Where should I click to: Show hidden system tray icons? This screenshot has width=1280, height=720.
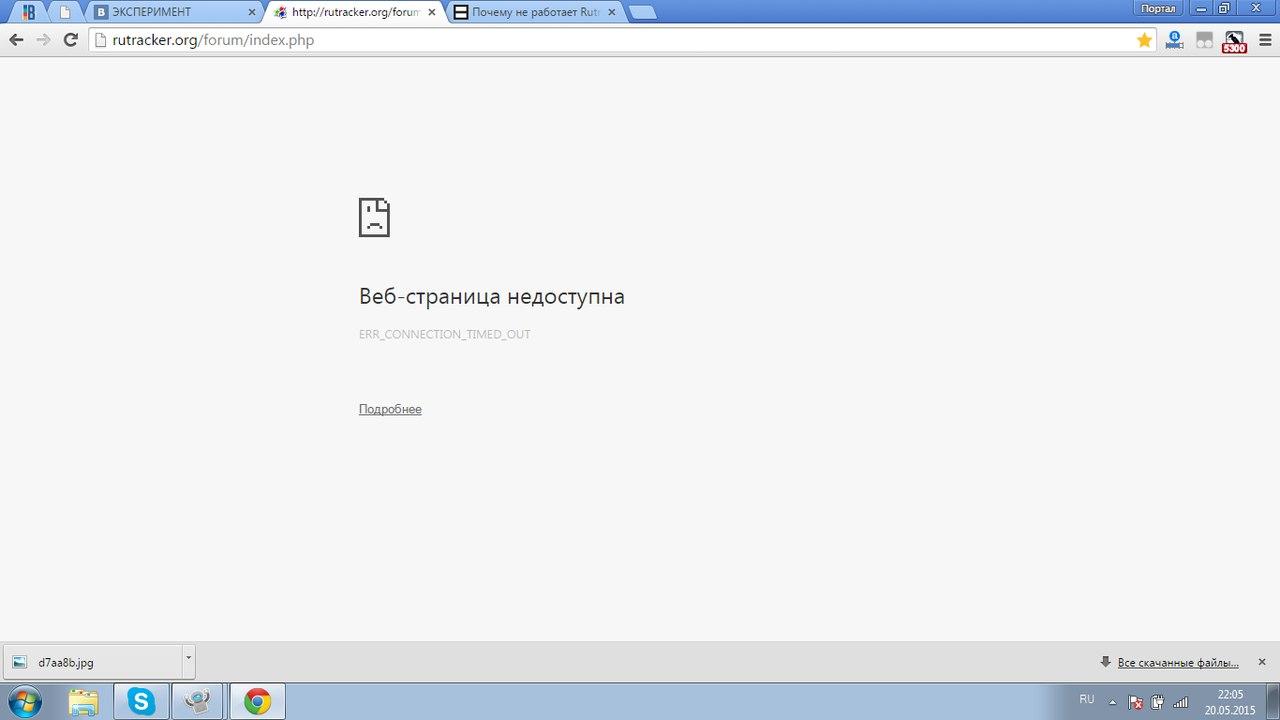coord(1113,701)
